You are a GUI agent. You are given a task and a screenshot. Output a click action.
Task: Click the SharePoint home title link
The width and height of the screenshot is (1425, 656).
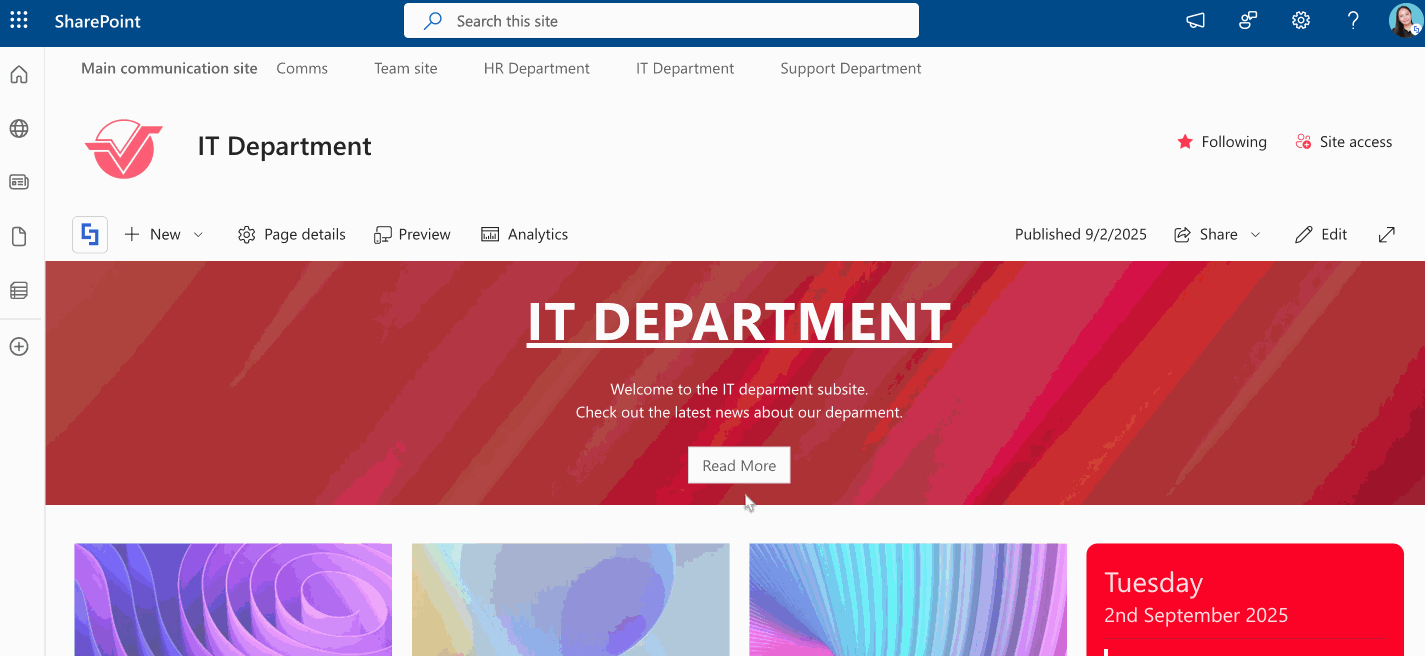[98, 21]
